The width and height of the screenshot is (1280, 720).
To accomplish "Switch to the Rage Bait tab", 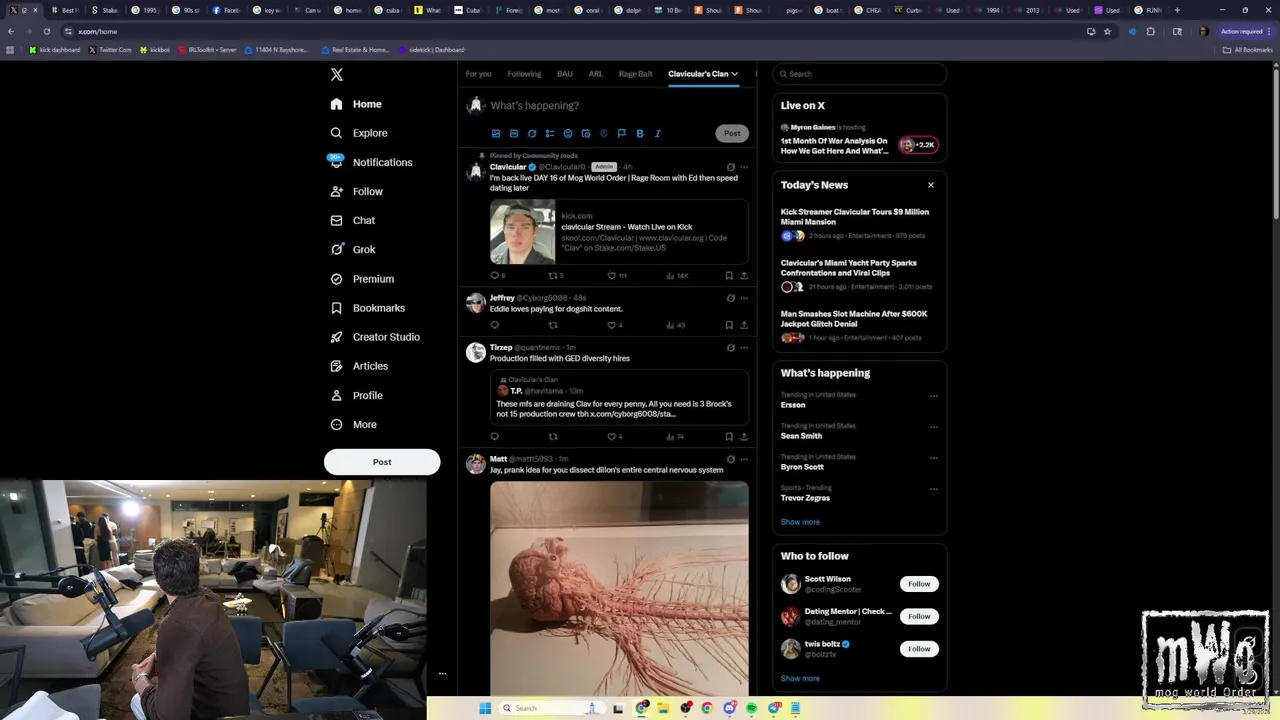I will pos(636,74).
